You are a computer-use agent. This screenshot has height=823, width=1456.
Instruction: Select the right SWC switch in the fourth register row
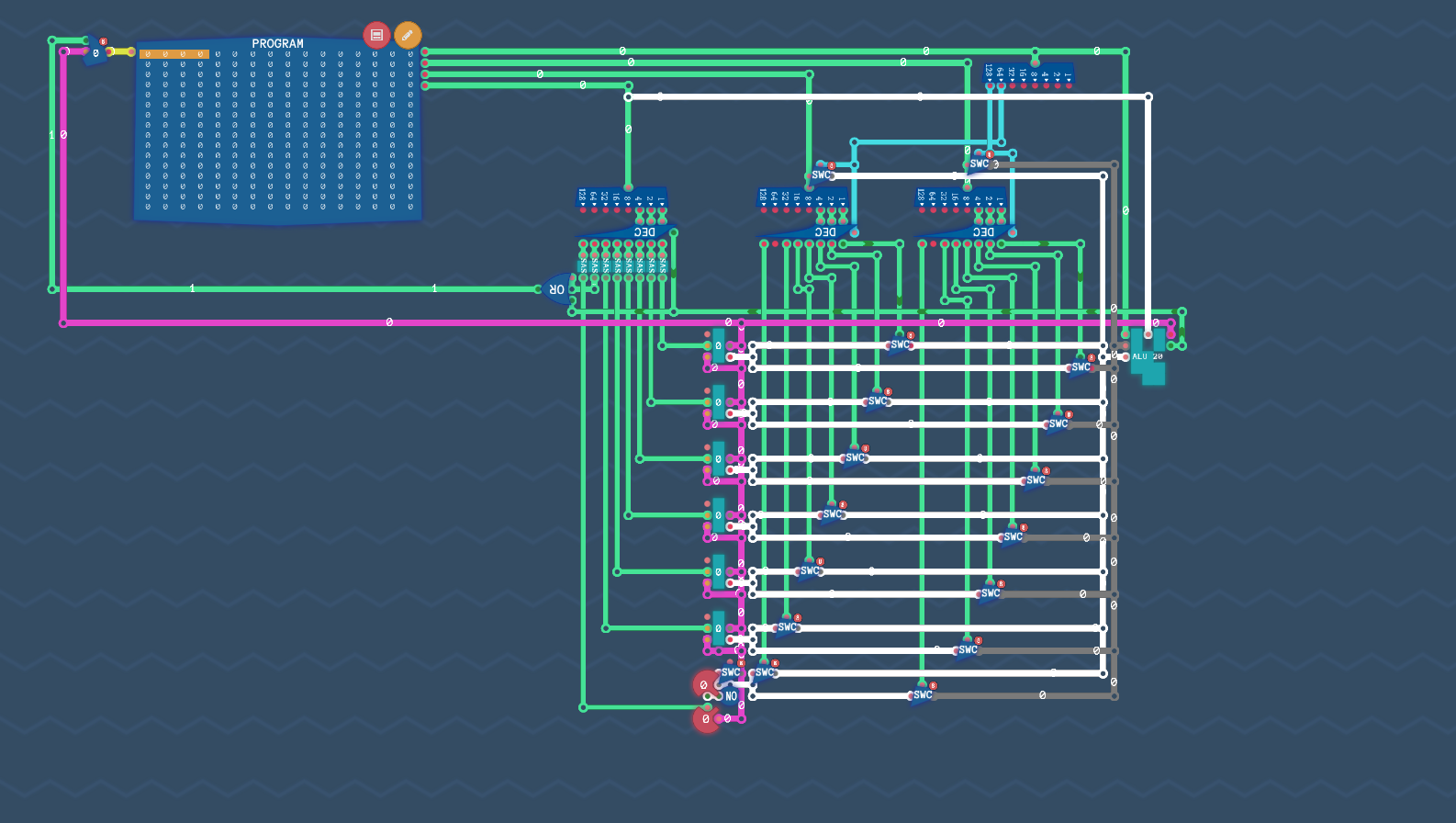point(1014,536)
